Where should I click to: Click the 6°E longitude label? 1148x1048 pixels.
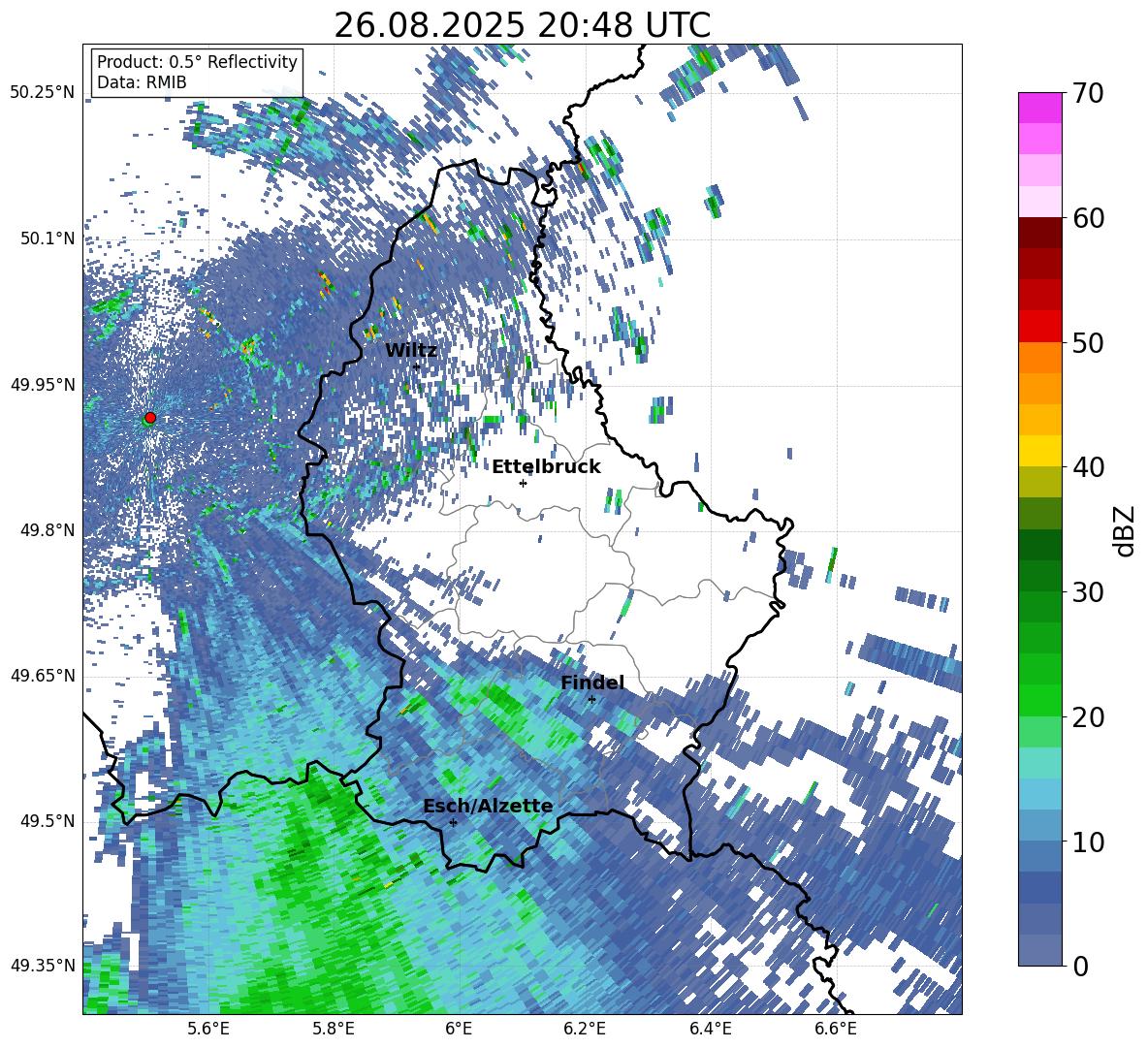pos(459,1030)
